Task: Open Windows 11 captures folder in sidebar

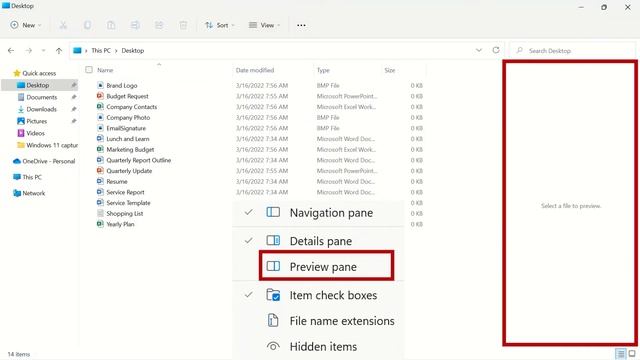Action: (48, 145)
